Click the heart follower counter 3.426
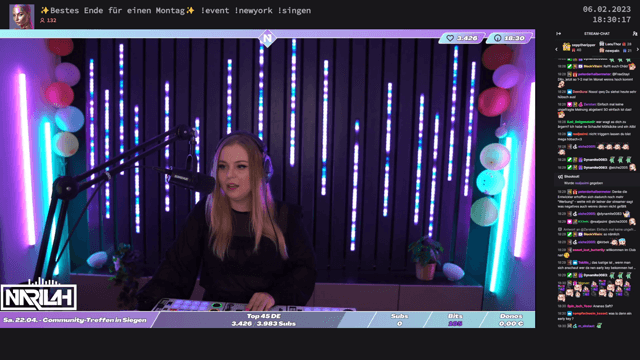640x360 pixels. (x=462, y=38)
